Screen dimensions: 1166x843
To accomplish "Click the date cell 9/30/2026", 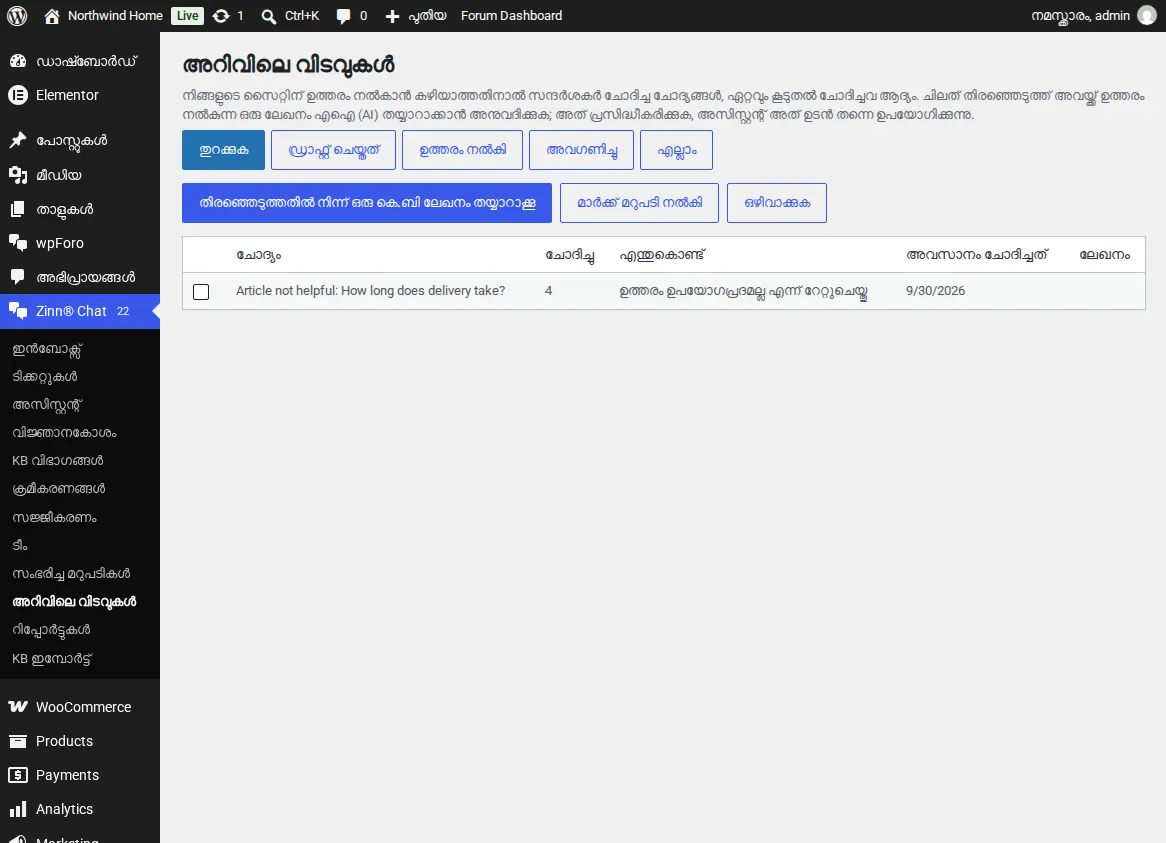I will (935, 291).
